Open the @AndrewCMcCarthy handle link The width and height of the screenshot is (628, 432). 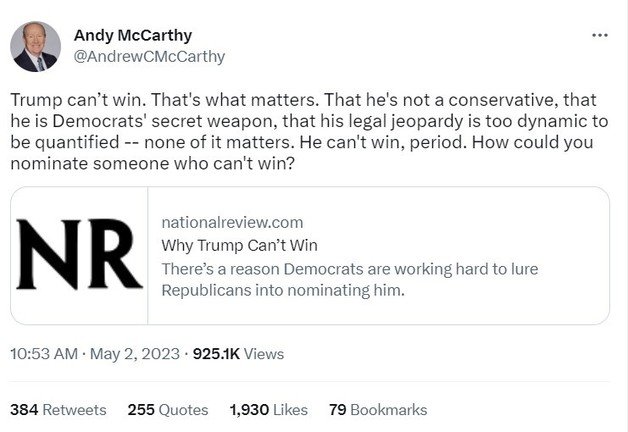click(x=149, y=57)
